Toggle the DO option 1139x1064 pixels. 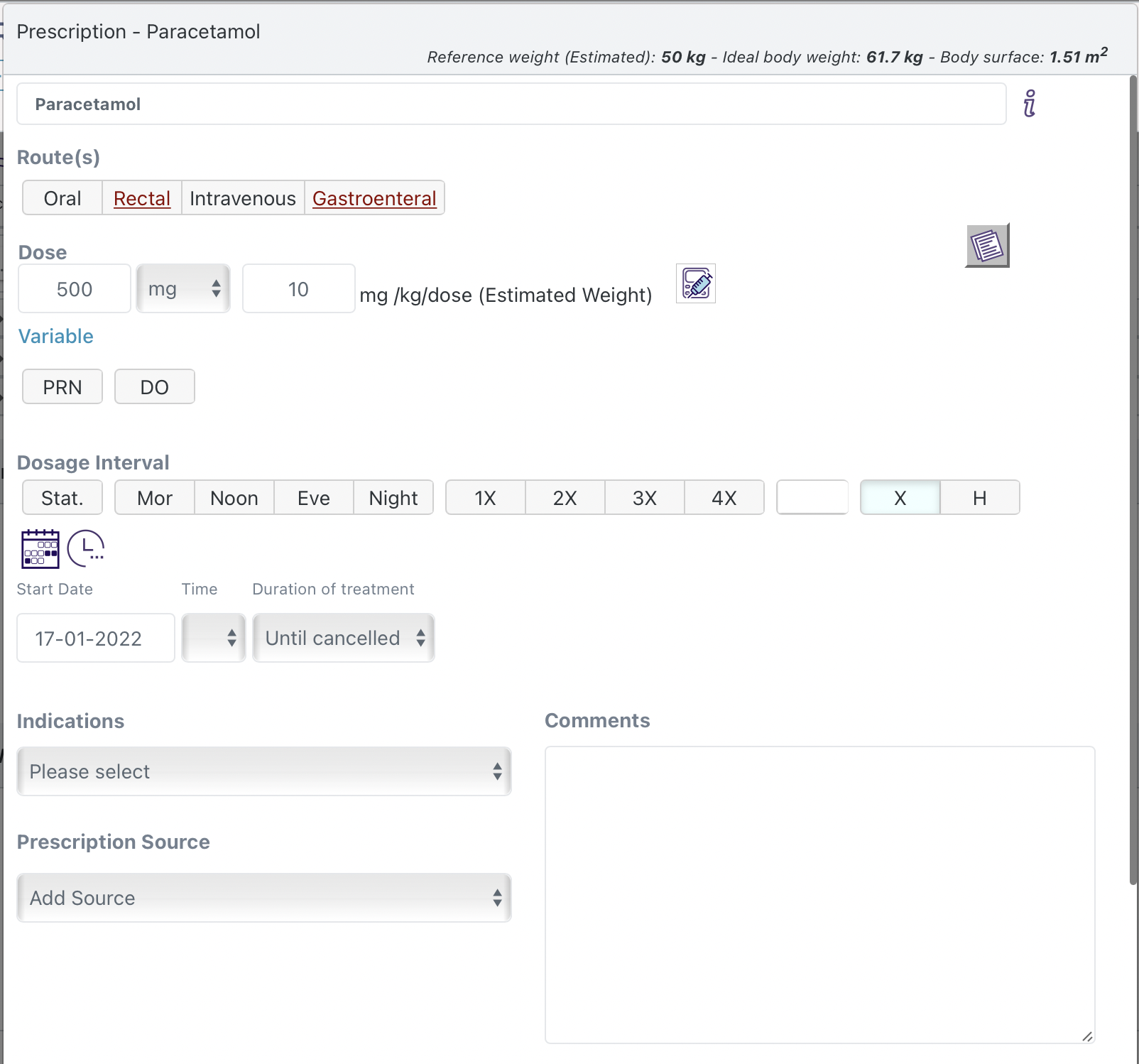154,387
